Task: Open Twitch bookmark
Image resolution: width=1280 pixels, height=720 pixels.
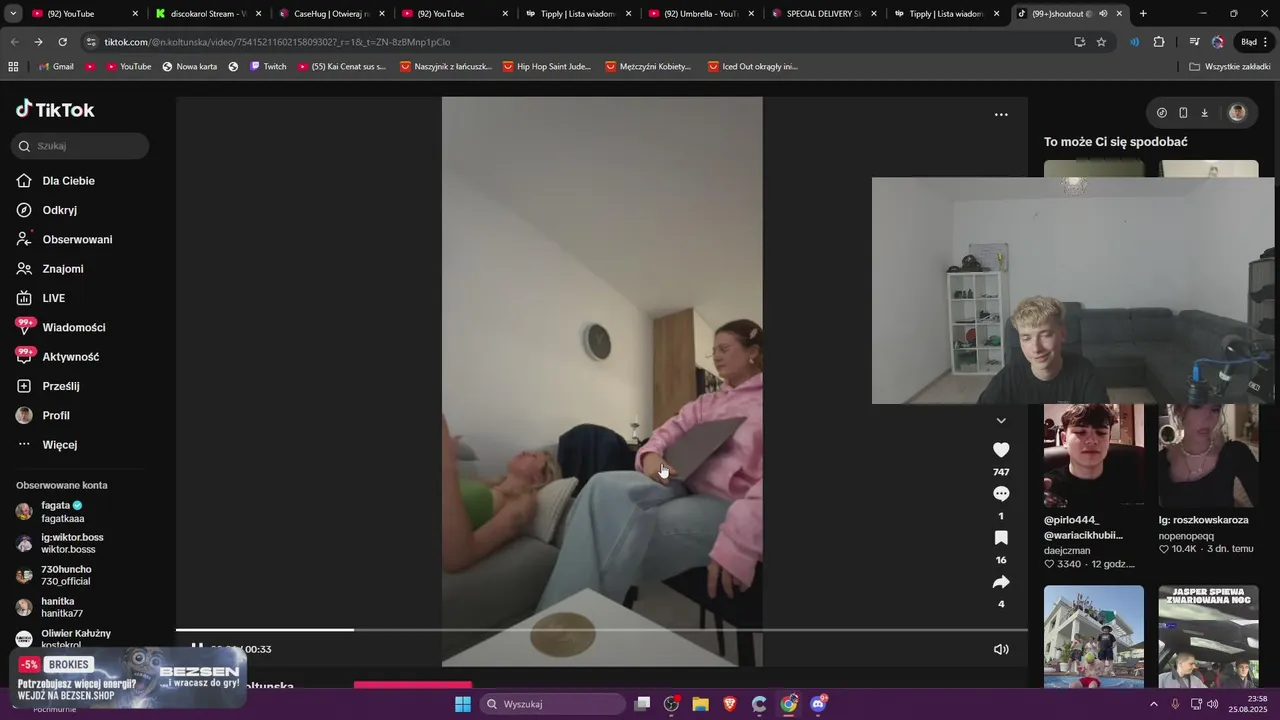Action: 268,67
